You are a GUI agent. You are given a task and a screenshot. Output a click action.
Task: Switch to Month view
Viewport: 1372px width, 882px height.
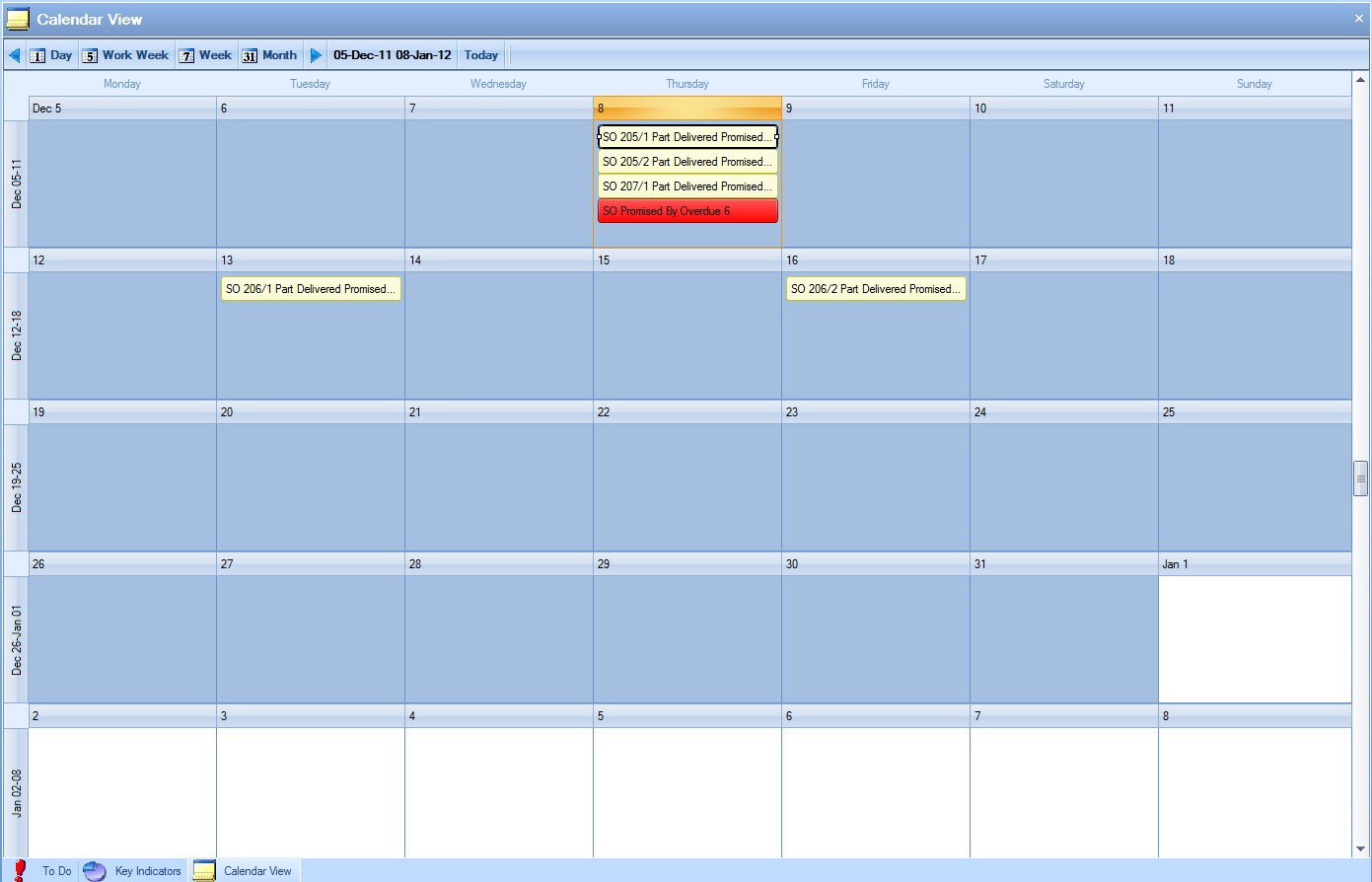[269, 55]
